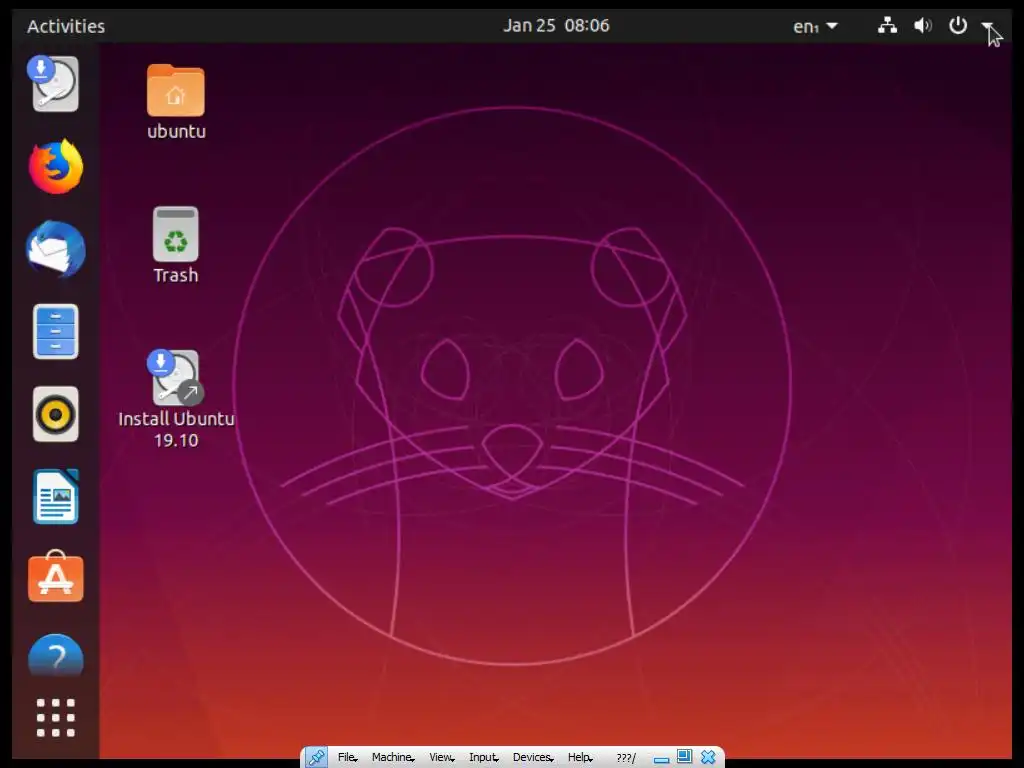
Task: Open the Help icon in the dock
Action: (56, 656)
